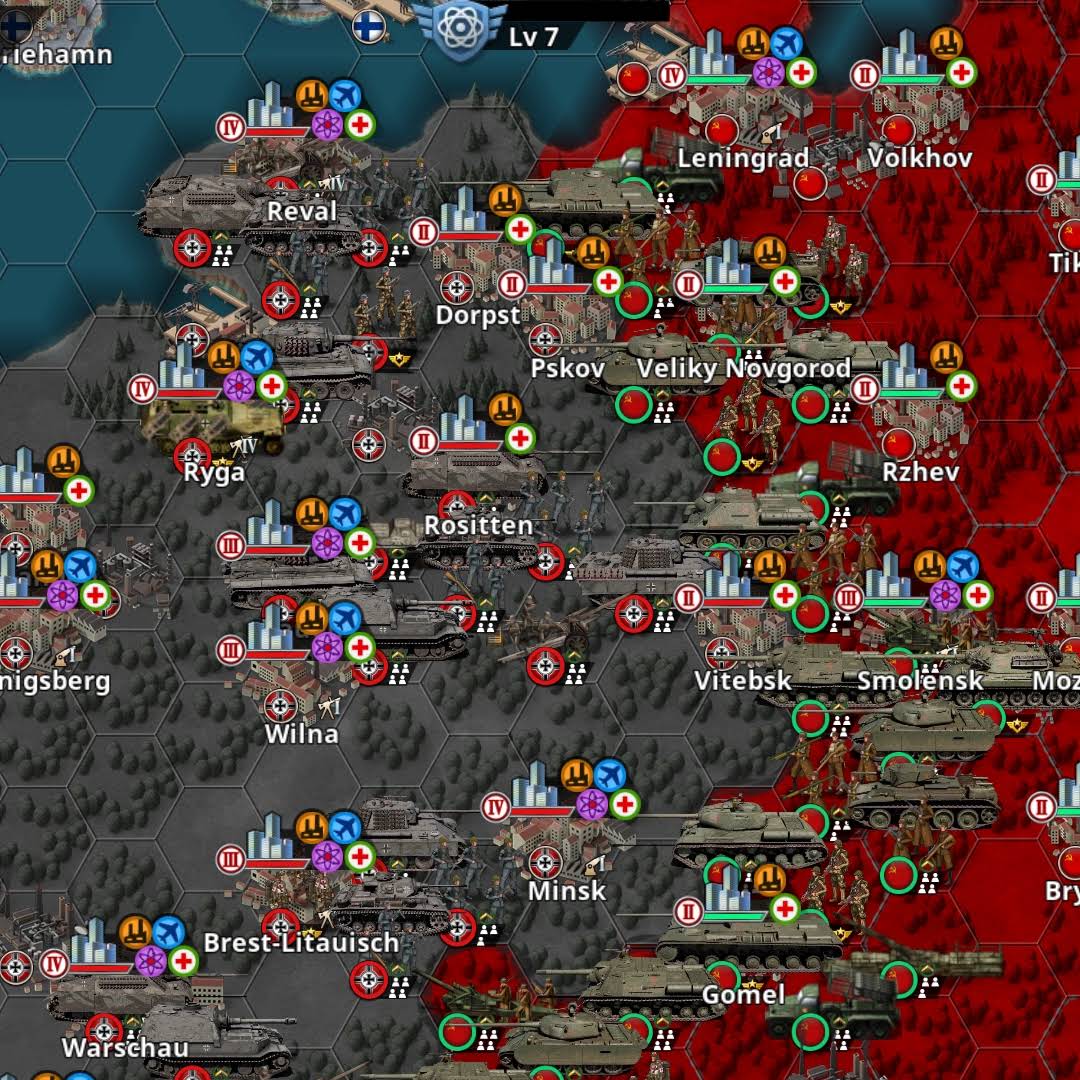
Task: Select Smolensk's blue airport icon
Action: (x=962, y=566)
